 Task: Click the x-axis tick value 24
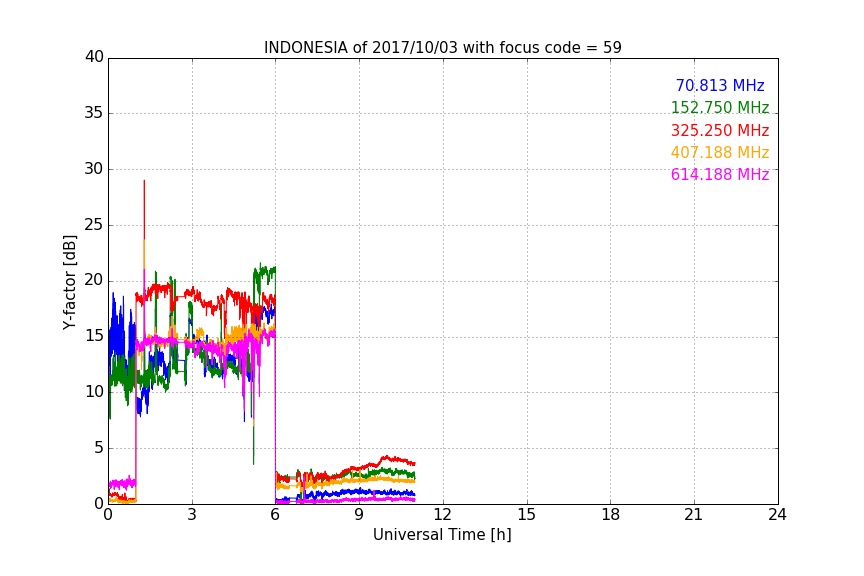click(x=777, y=515)
